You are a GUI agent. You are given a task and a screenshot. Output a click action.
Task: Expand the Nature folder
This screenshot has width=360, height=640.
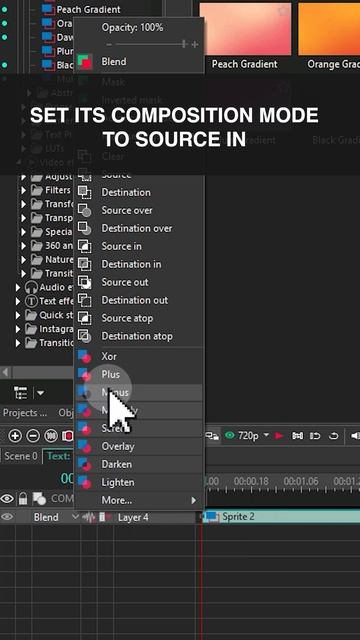pyautogui.click(x=24, y=259)
